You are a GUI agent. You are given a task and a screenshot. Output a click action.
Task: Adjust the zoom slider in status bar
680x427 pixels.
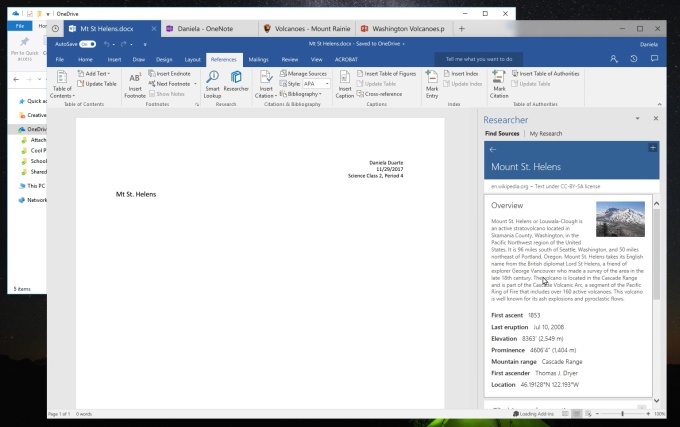[623, 413]
